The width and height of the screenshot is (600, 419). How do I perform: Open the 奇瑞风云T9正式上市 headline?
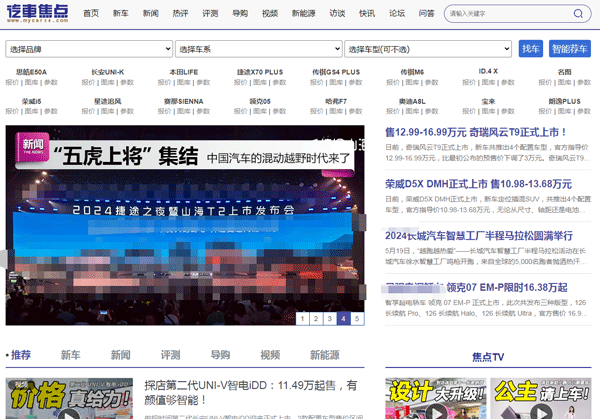pos(476,132)
